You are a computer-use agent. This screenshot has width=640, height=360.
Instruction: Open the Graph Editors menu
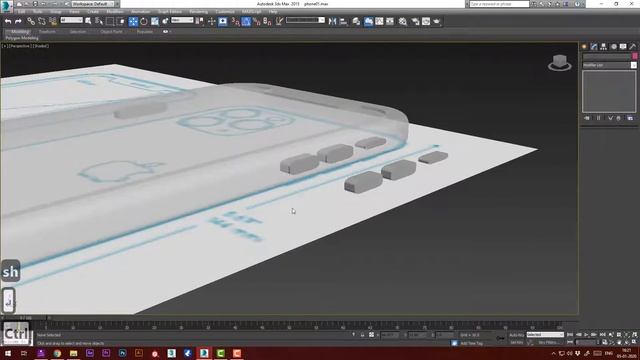169,12
